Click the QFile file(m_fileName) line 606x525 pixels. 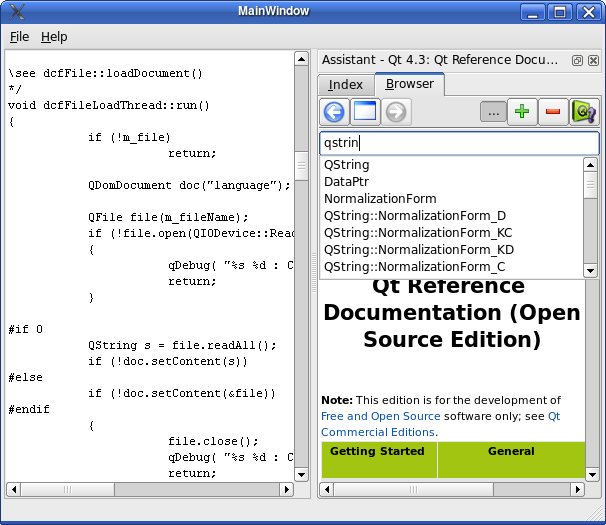[x=168, y=217]
